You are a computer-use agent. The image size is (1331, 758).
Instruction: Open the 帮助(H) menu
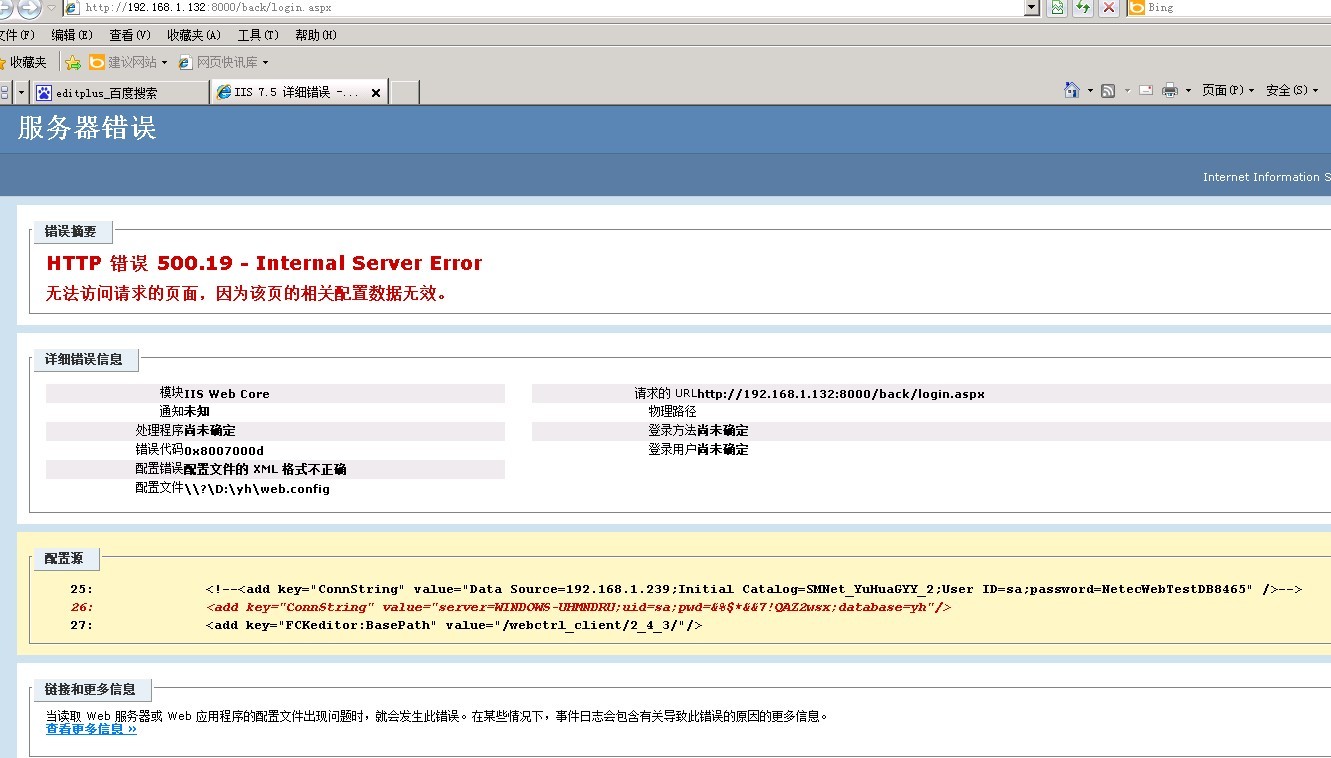pyautogui.click(x=316, y=35)
